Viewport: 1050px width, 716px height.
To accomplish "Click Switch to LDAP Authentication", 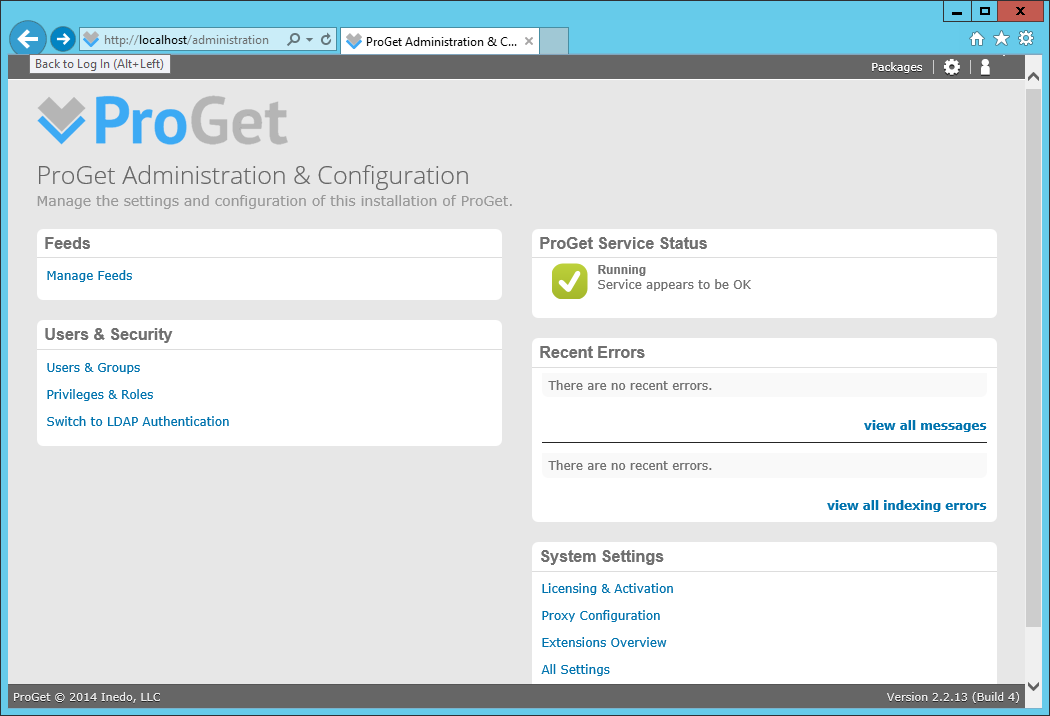I will pos(138,421).
